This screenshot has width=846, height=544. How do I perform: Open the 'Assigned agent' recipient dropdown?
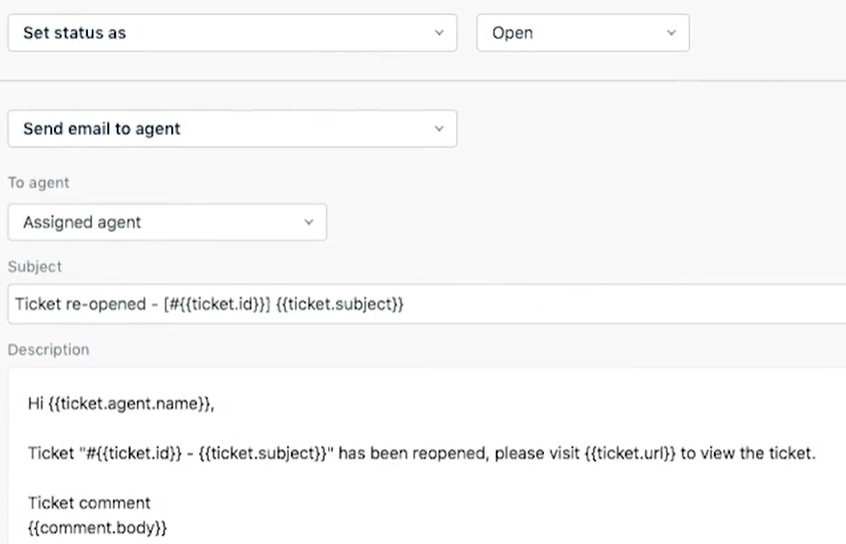click(167, 222)
